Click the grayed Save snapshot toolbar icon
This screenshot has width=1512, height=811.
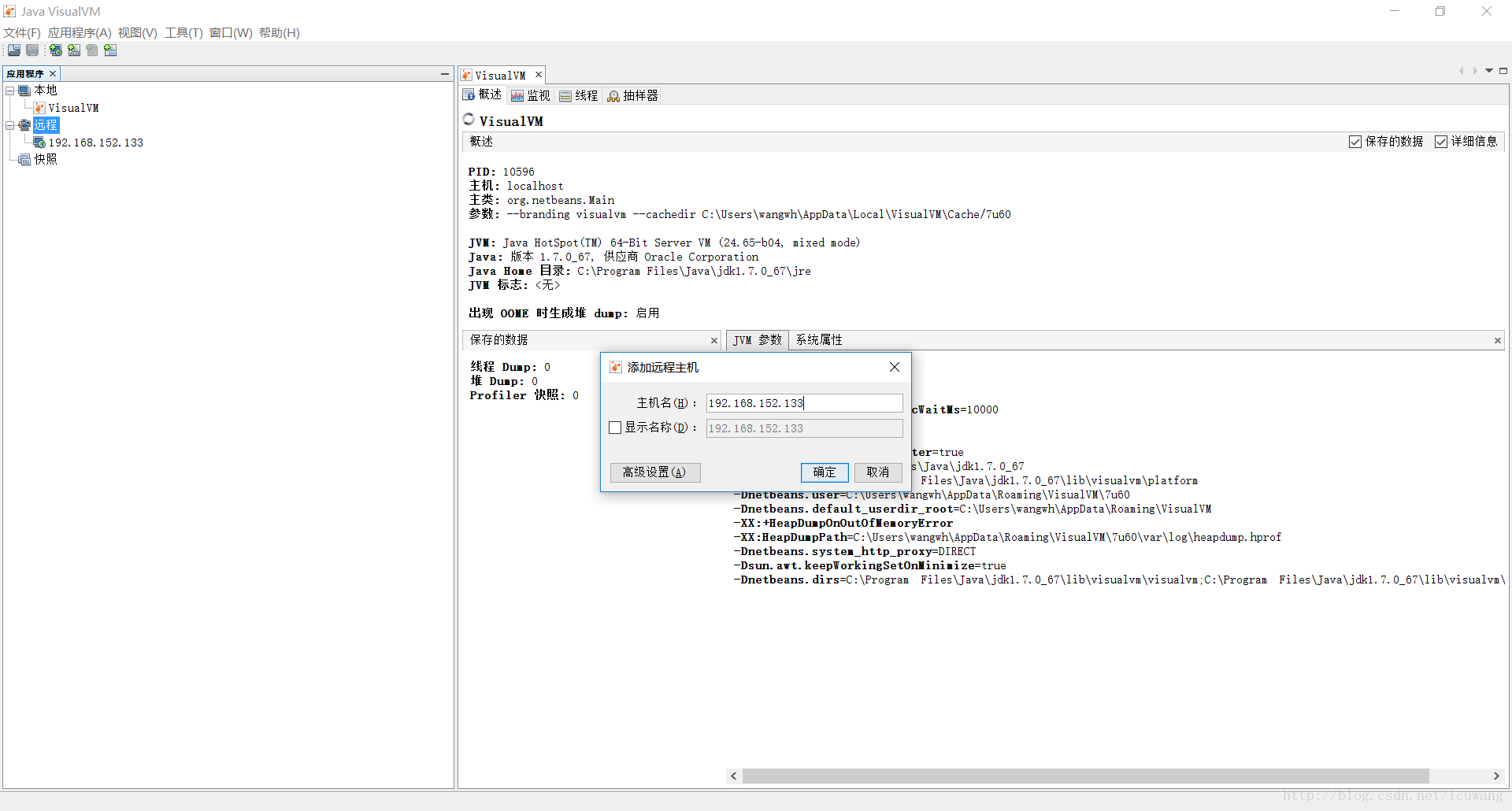pyautogui.click(x=32, y=50)
